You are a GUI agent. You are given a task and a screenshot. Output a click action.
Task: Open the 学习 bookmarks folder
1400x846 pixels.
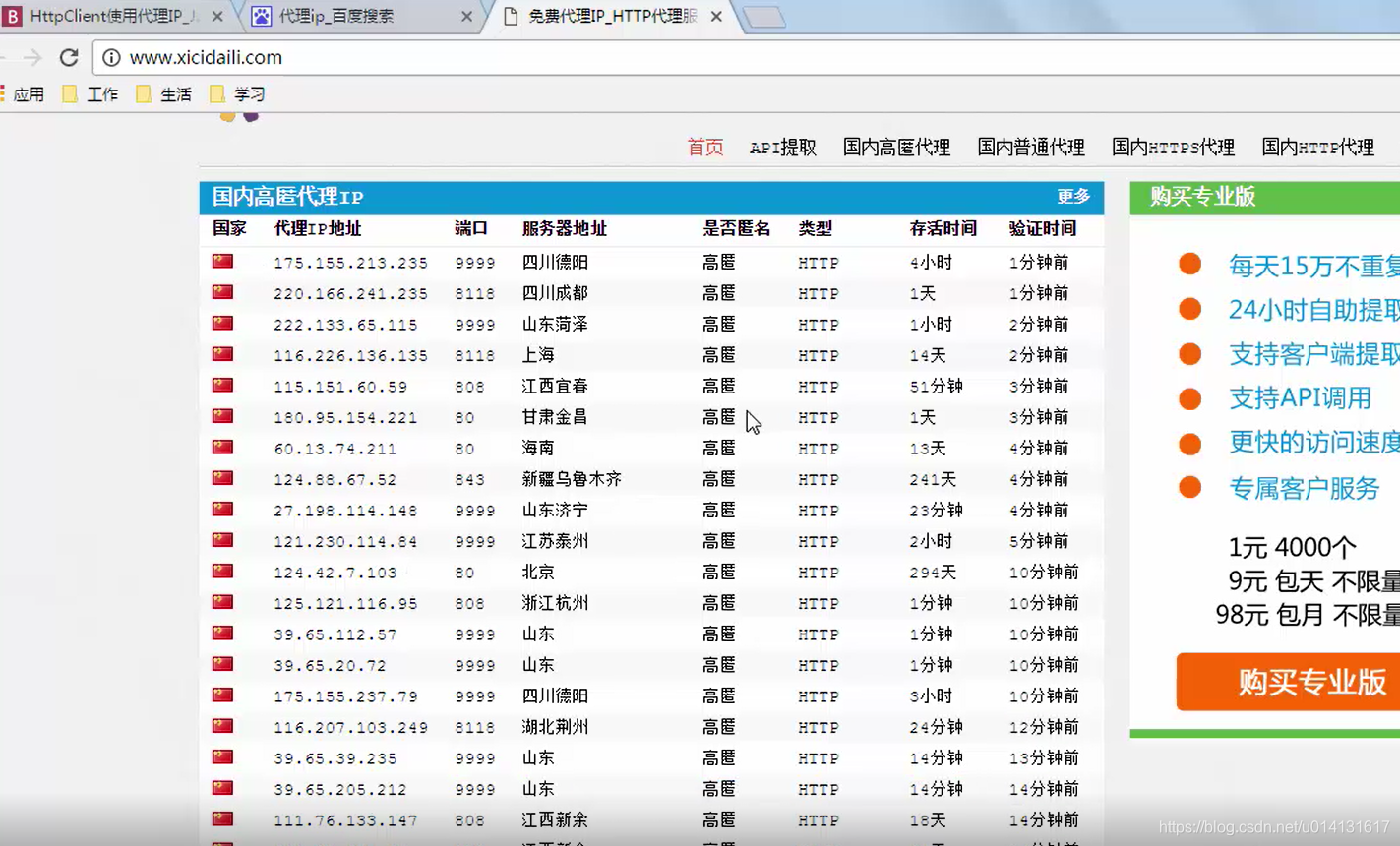[x=247, y=93]
